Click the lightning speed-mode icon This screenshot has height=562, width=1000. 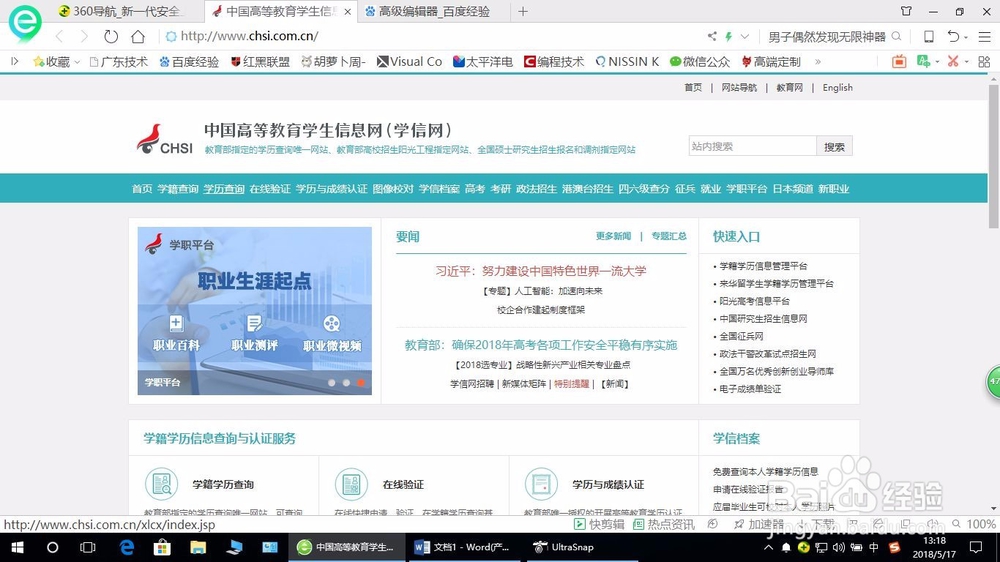pyautogui.click(x=728, y=36)
